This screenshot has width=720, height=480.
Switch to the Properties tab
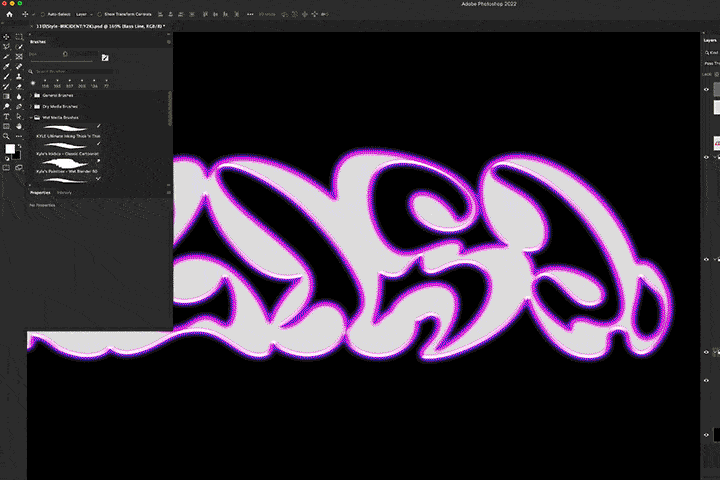pos(40,193)
